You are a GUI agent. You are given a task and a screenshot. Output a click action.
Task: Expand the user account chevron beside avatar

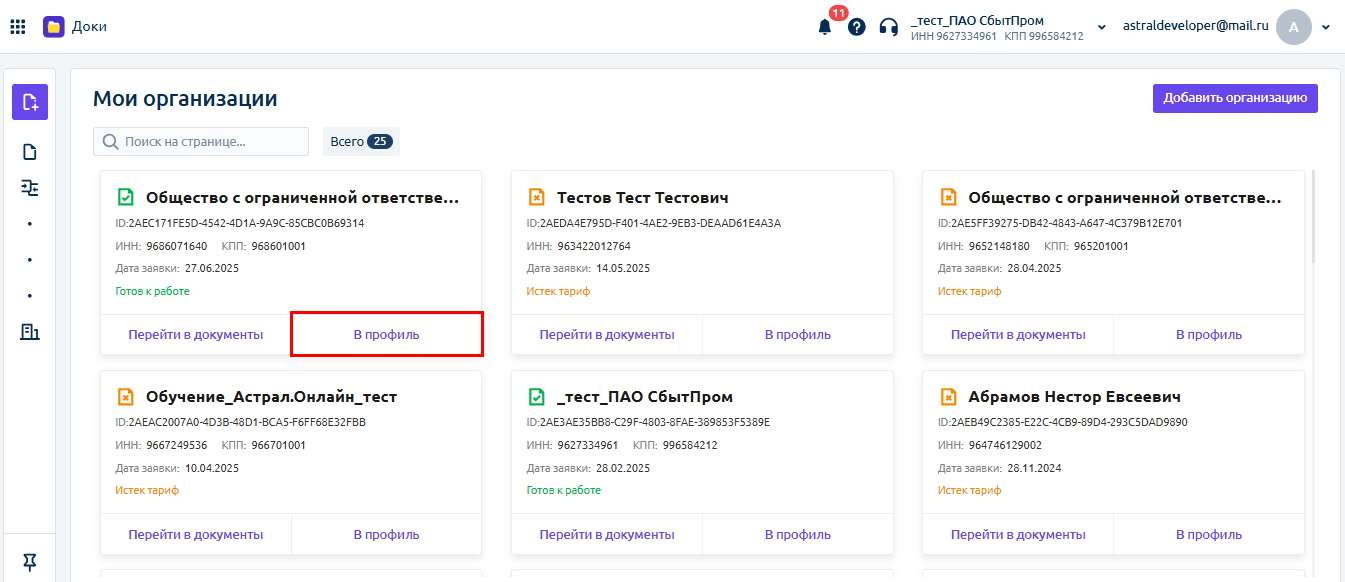[x=1326, y=27]
